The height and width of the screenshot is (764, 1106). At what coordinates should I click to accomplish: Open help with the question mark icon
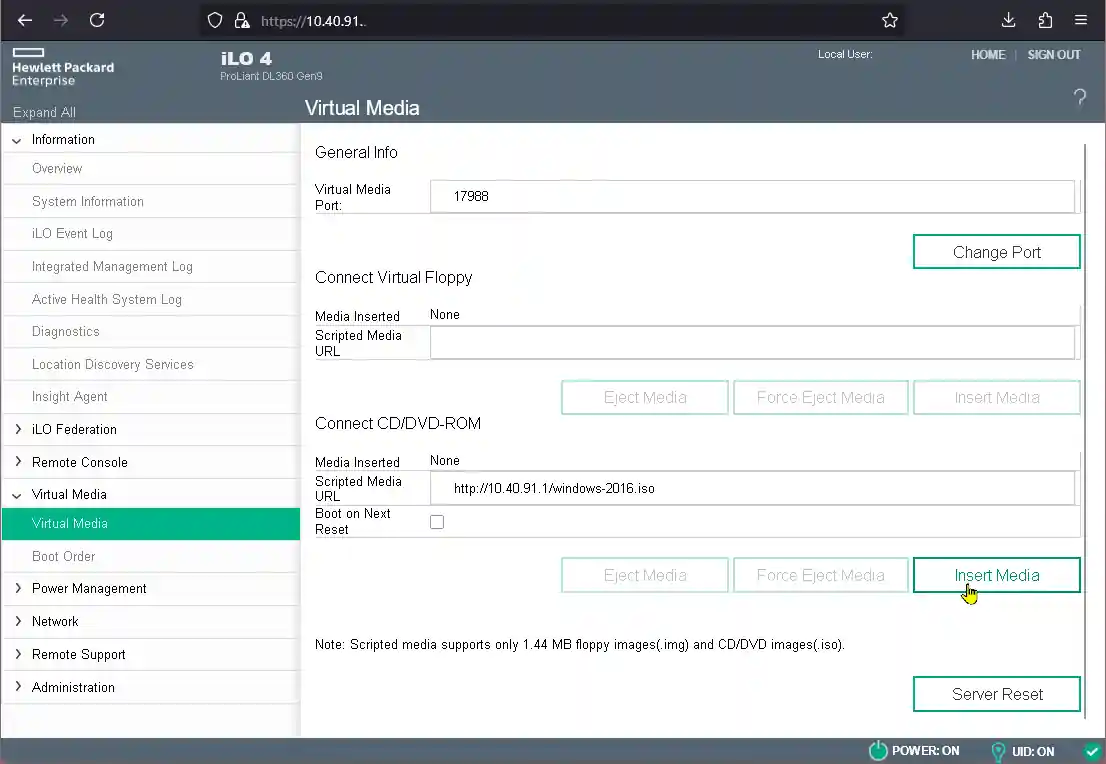pyautogui.click(x=1079, y=97)
